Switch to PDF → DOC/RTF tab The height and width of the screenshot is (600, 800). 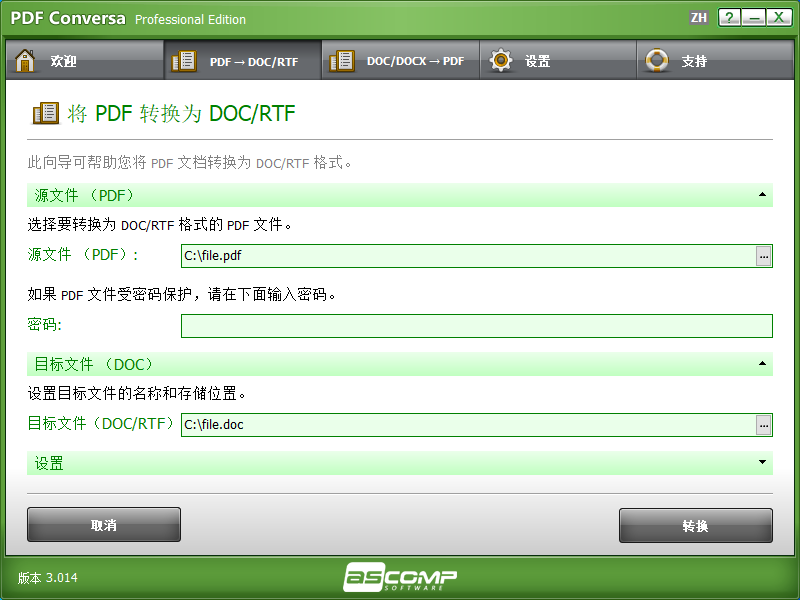243,60
